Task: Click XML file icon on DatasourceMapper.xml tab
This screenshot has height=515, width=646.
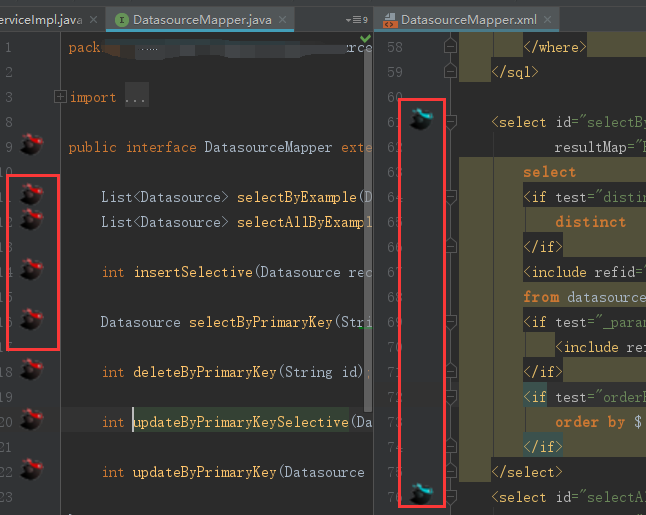Action: (x=390, y=20)
